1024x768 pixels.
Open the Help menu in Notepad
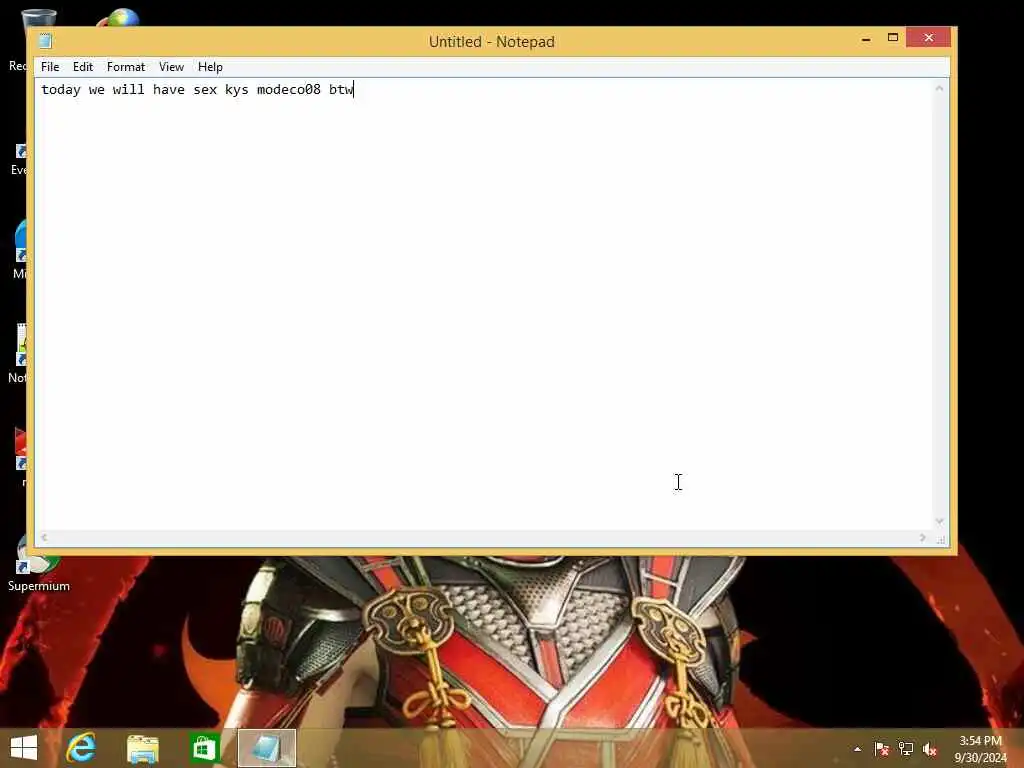[x=210, y=67]
